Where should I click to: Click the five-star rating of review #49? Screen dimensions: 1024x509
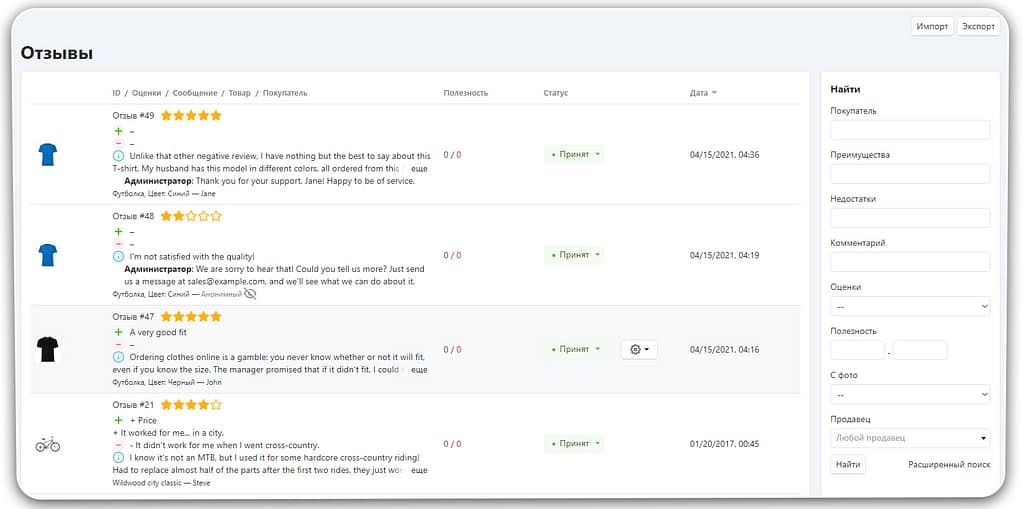click(191, 116)
